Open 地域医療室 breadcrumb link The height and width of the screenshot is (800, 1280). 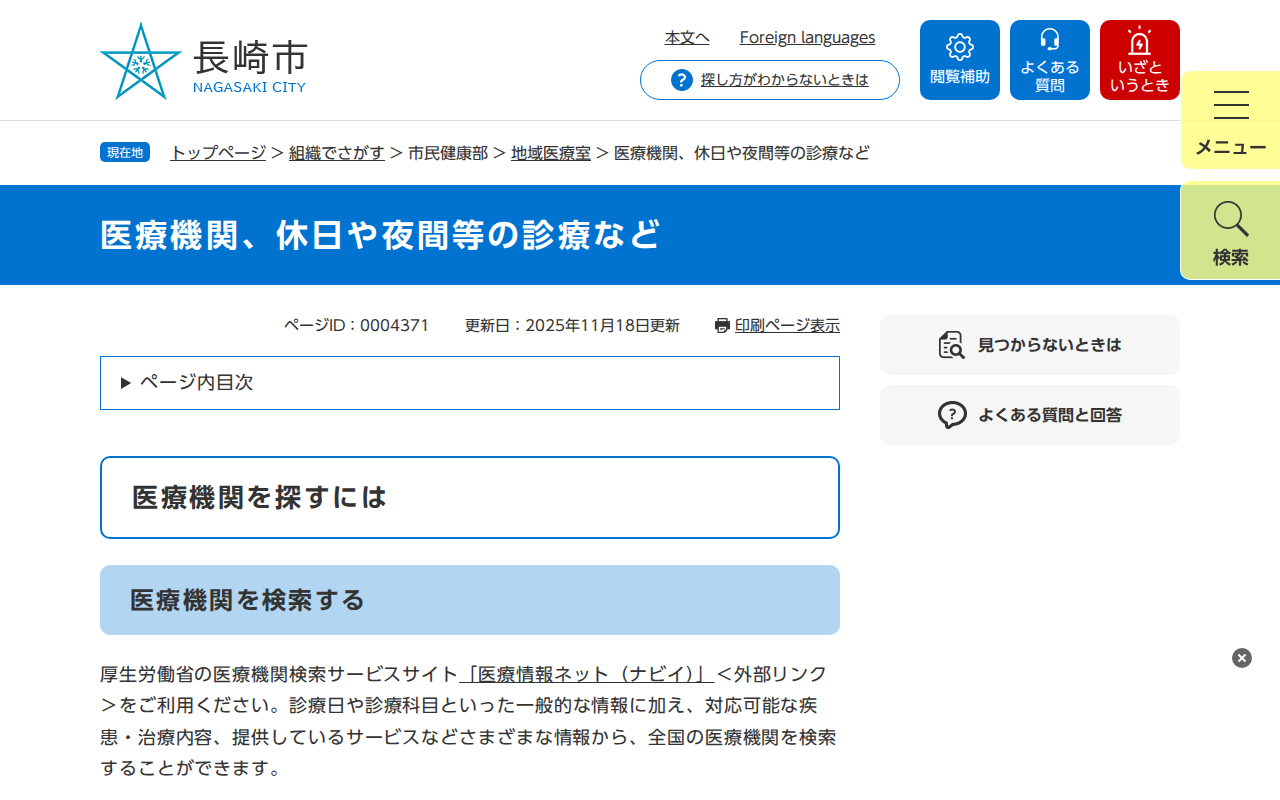coord(551,153)
